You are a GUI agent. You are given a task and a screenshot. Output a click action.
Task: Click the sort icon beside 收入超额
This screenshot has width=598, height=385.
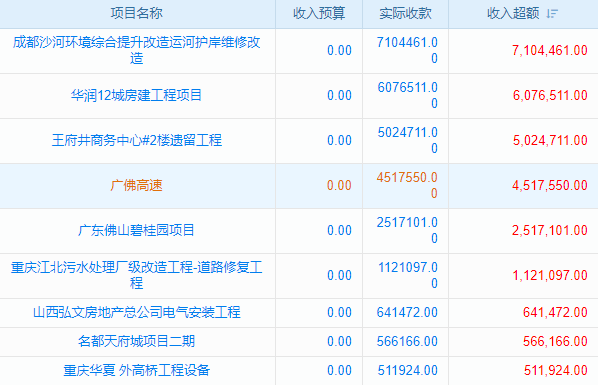[x=552, y=14]
